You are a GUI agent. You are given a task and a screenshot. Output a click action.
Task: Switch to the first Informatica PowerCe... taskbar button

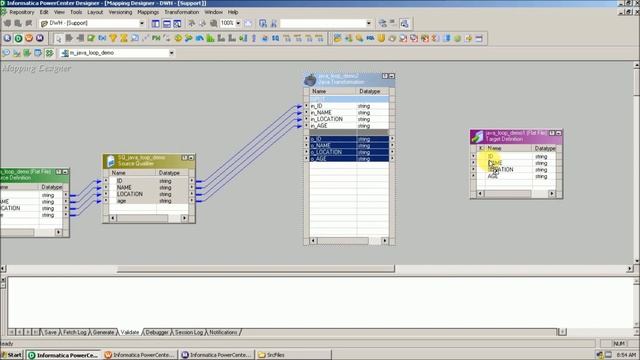pyautogui.click(x=64, y=355)
